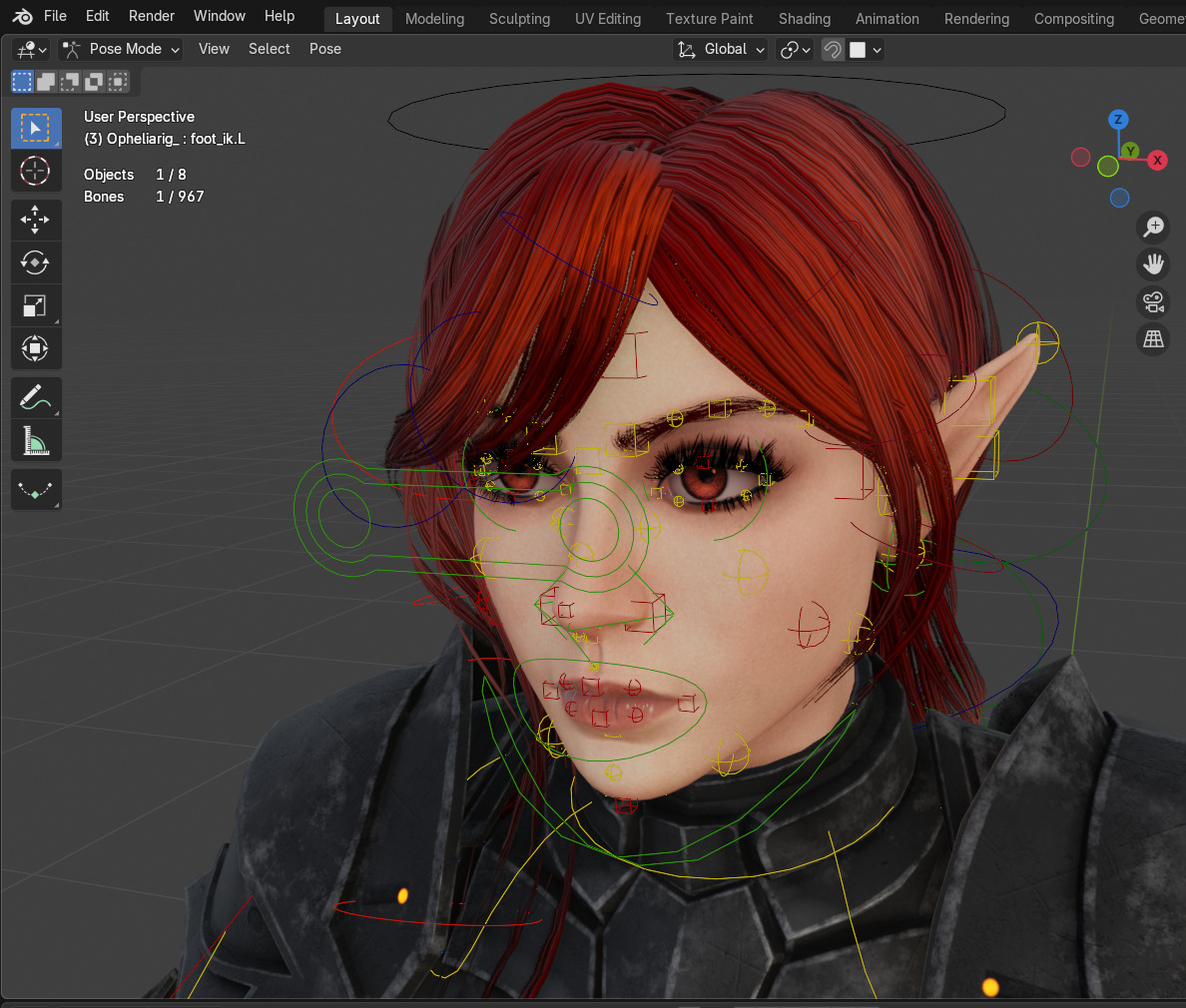1186x1008 pixels.
Task: Open the Help menu
Action: 280,16
